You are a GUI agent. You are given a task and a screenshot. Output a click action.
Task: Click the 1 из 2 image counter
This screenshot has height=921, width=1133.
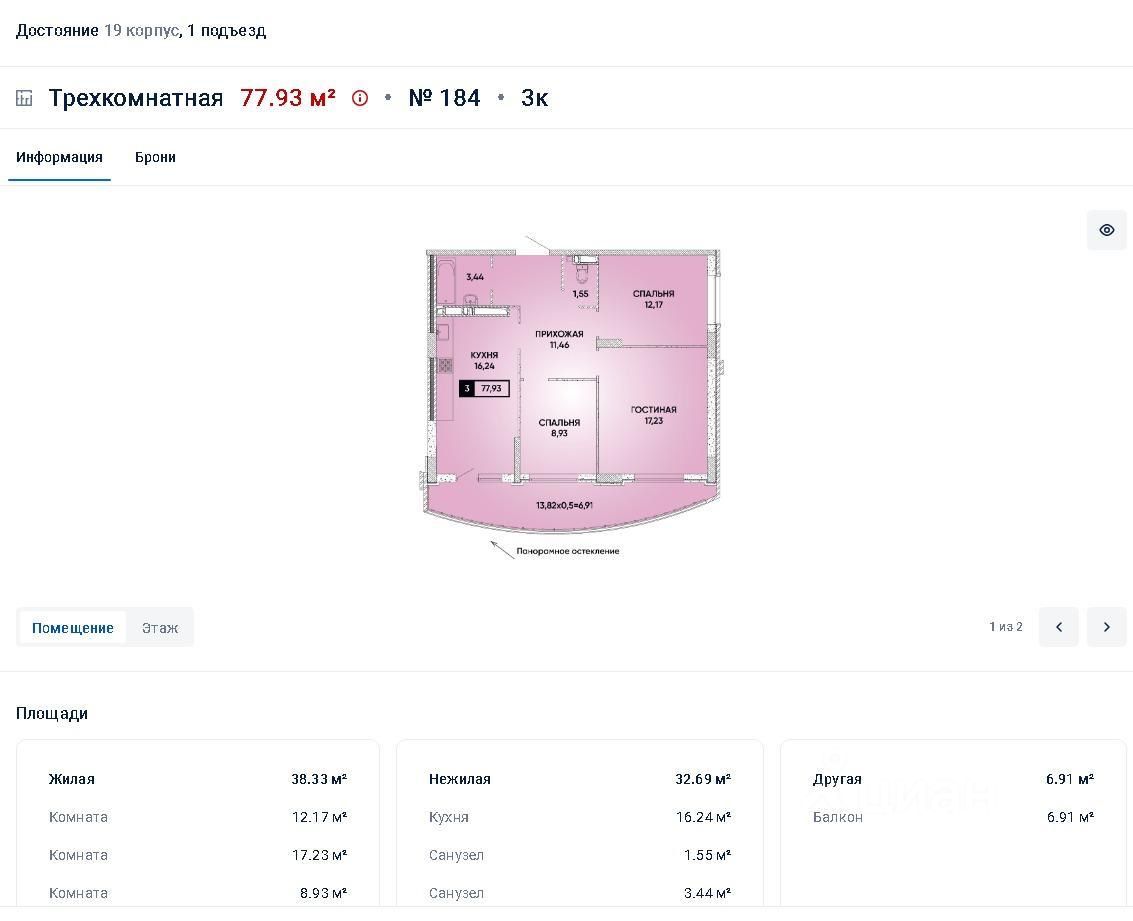pyautogui.click(x=1005, y=627)
